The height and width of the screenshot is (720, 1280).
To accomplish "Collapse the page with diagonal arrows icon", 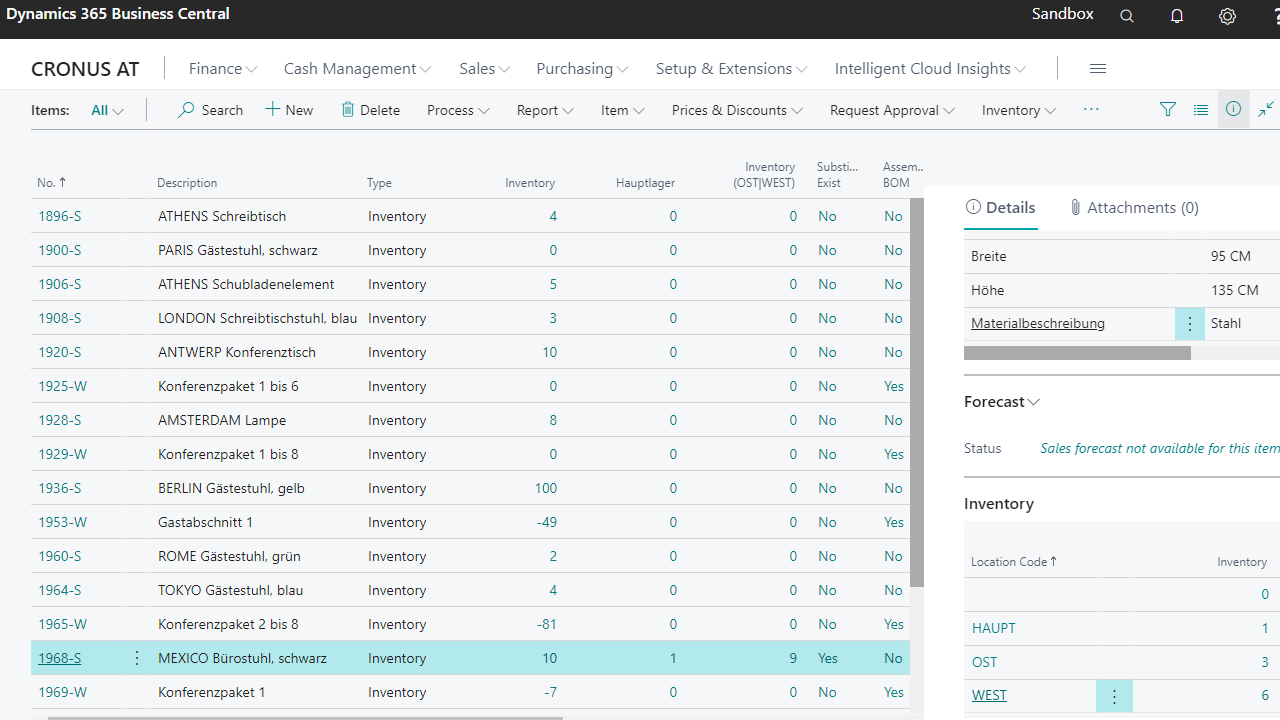I will coord(1266,110).
